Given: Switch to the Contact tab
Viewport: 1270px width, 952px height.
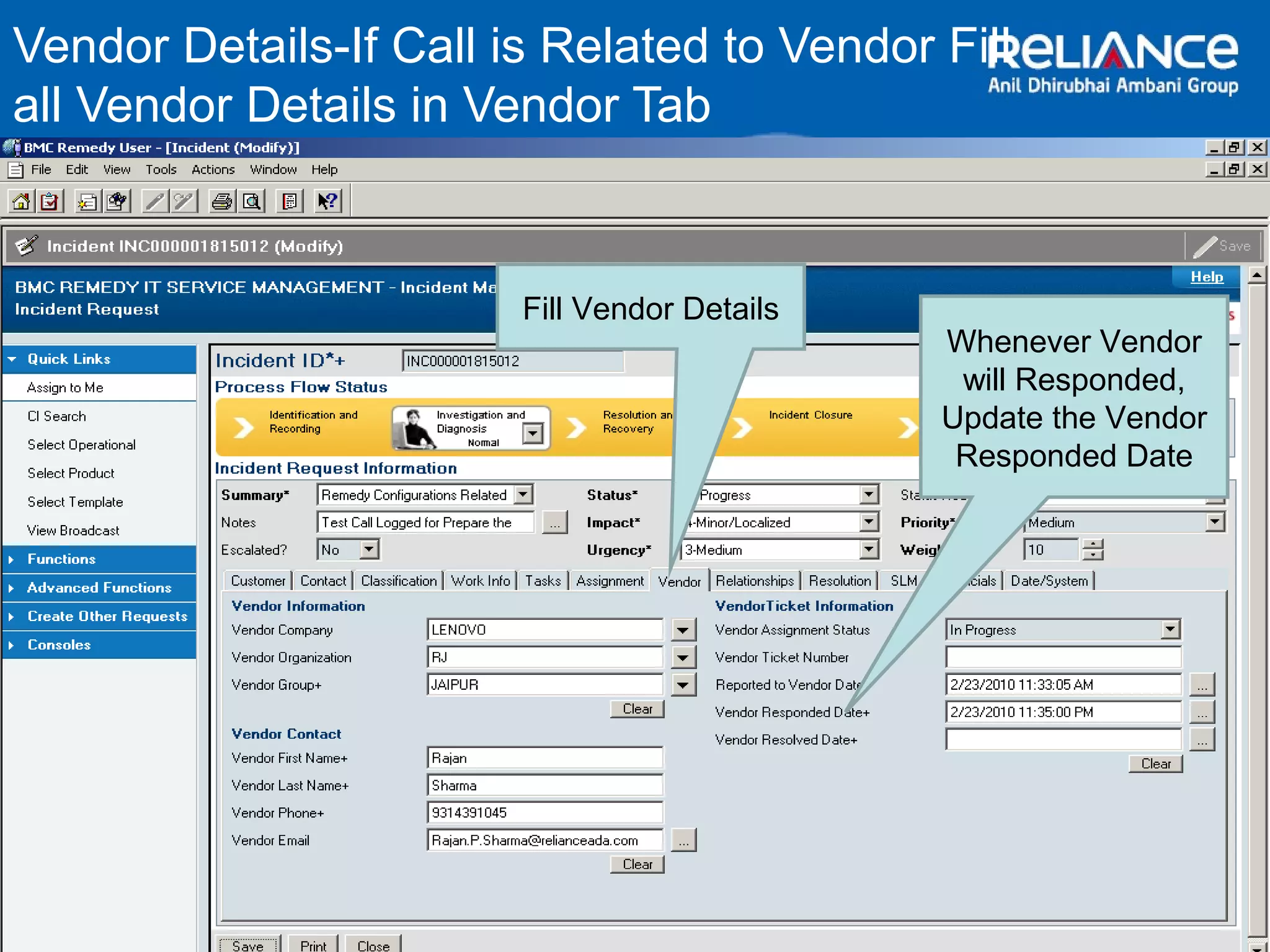Looking at the screenshot, I should tap(323, 581).
